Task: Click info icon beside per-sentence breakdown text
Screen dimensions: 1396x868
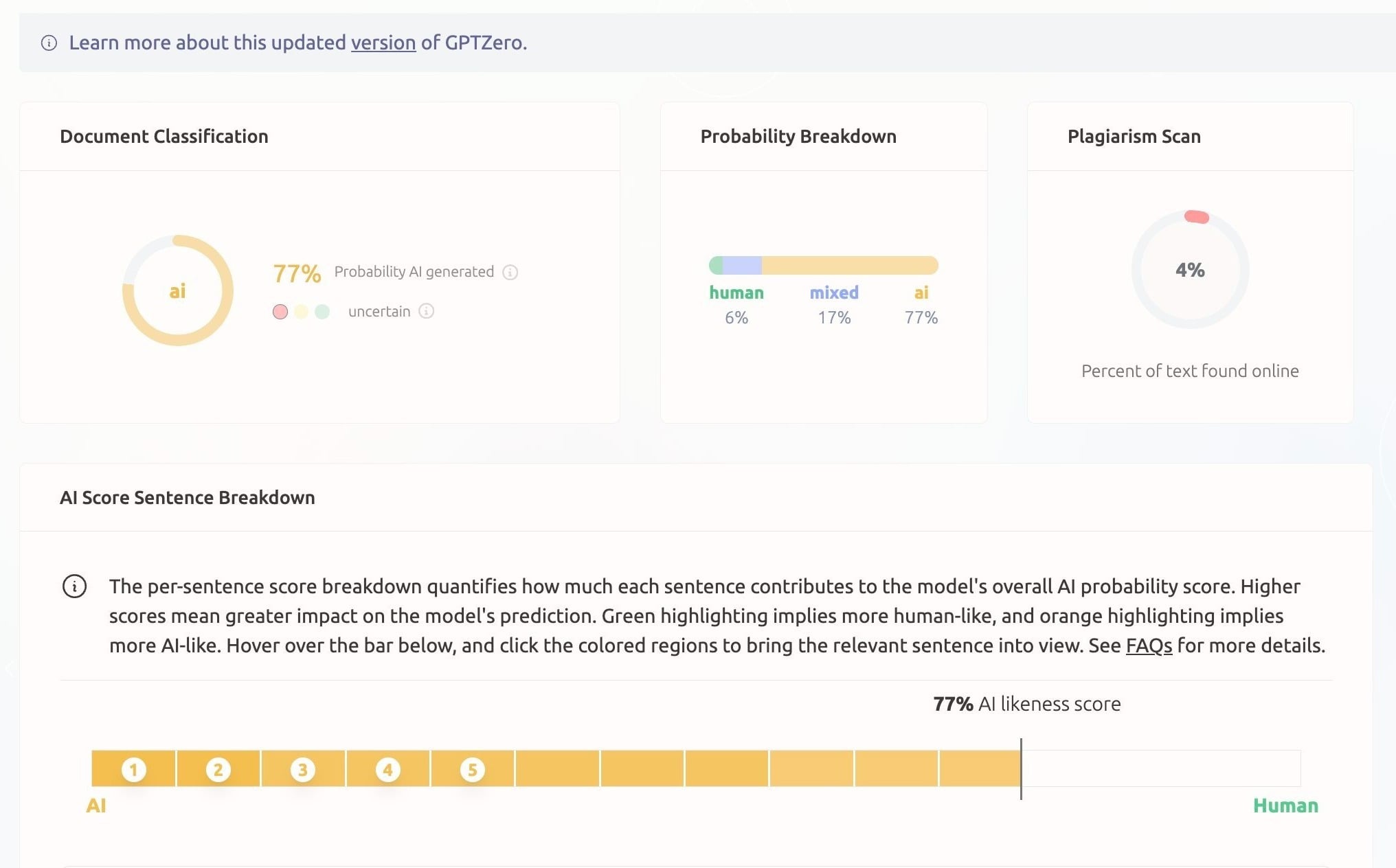Action: tap(74, 586)
